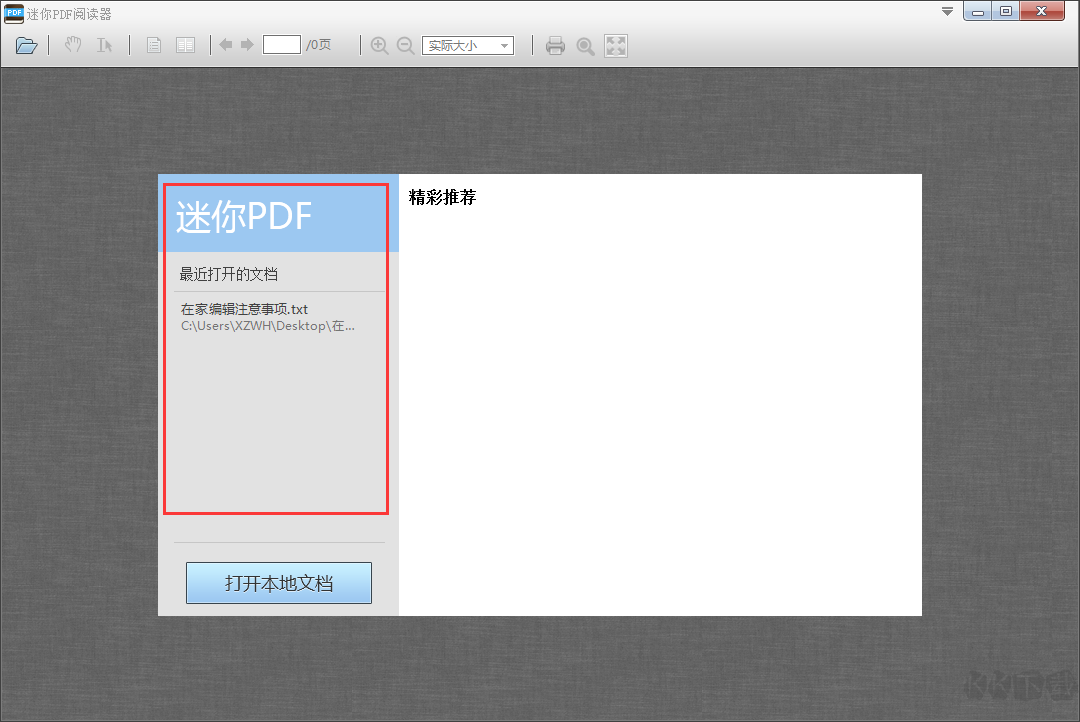This screenshot has height=722, width=1080.
Task: Expand the zoom scale combo box
Action: coord(503,44)
